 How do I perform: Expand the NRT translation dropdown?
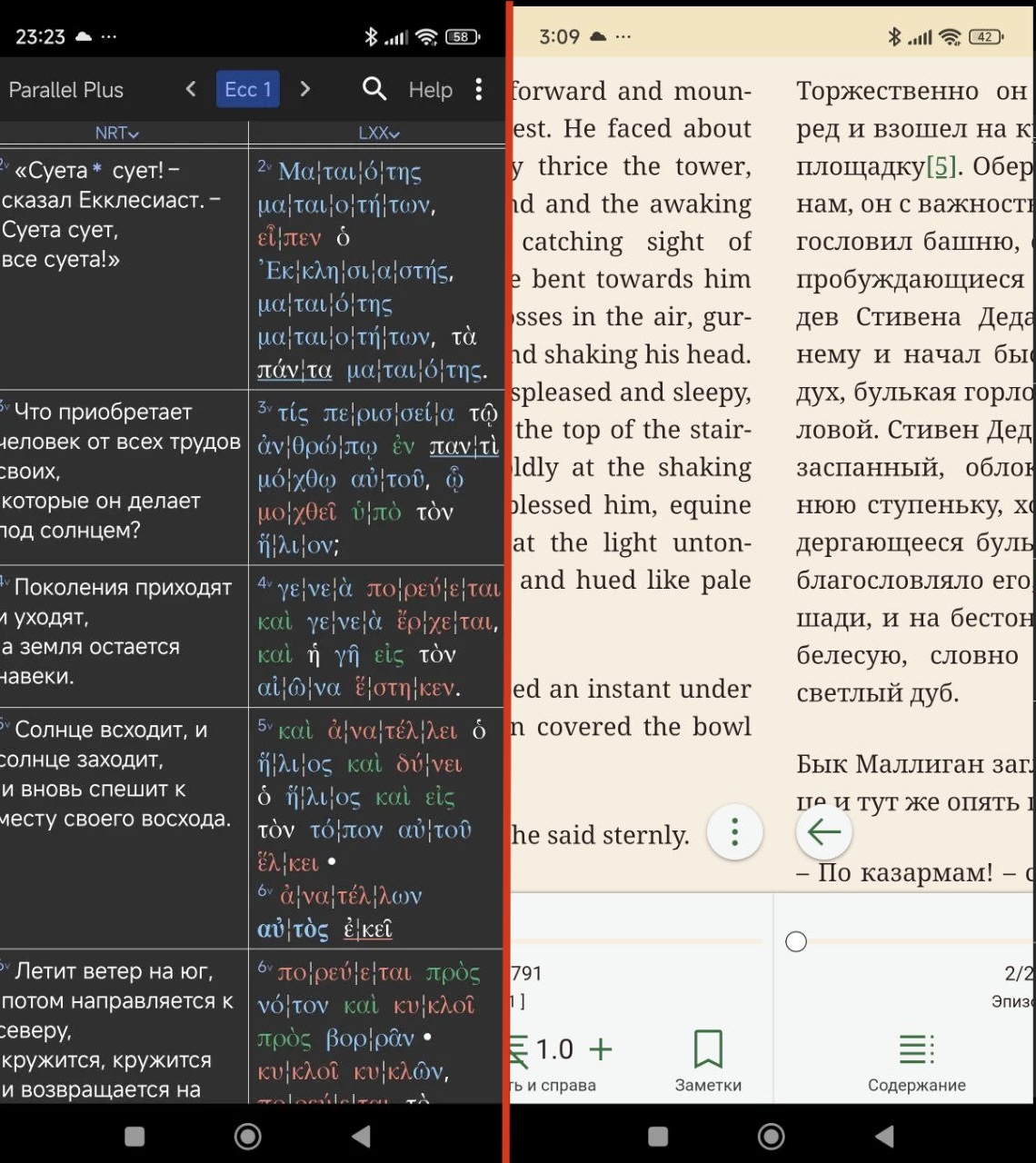click(117, 134)
